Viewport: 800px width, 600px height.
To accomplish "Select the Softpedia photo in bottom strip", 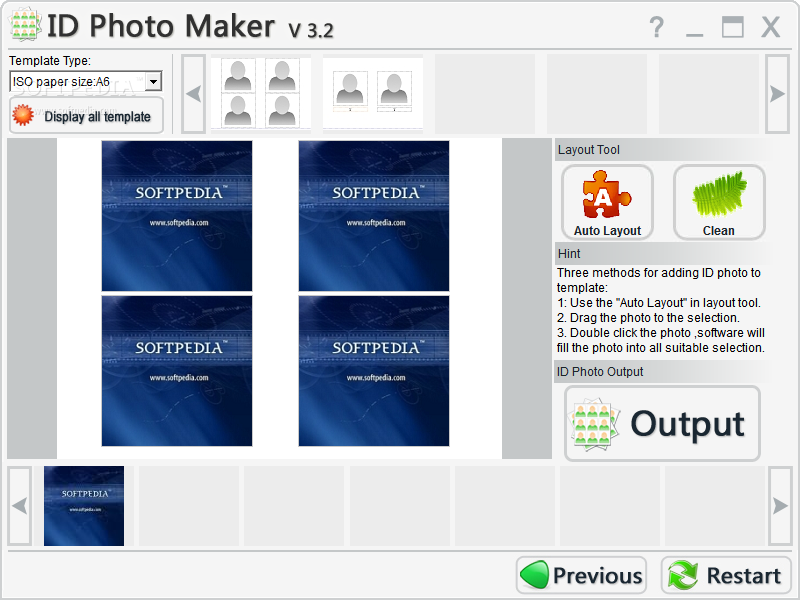I will (x=84, y=506).
